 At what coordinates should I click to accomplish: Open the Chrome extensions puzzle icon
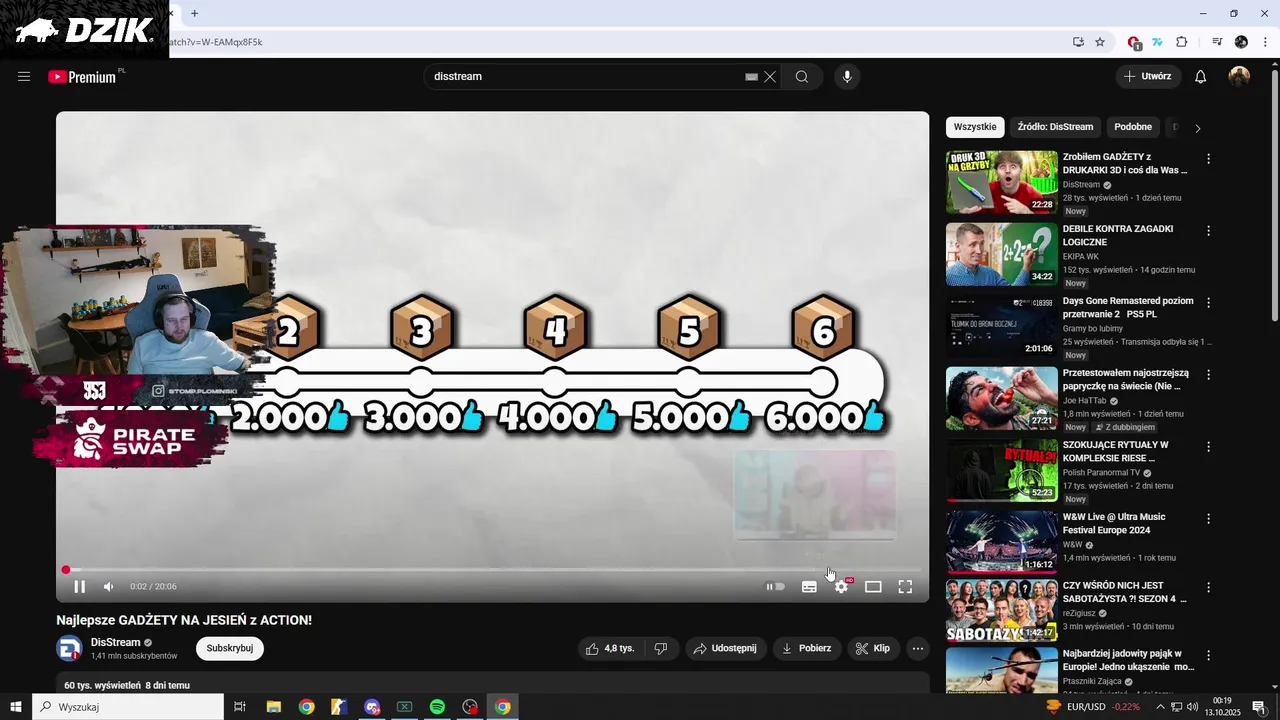tap(1182, 42)
